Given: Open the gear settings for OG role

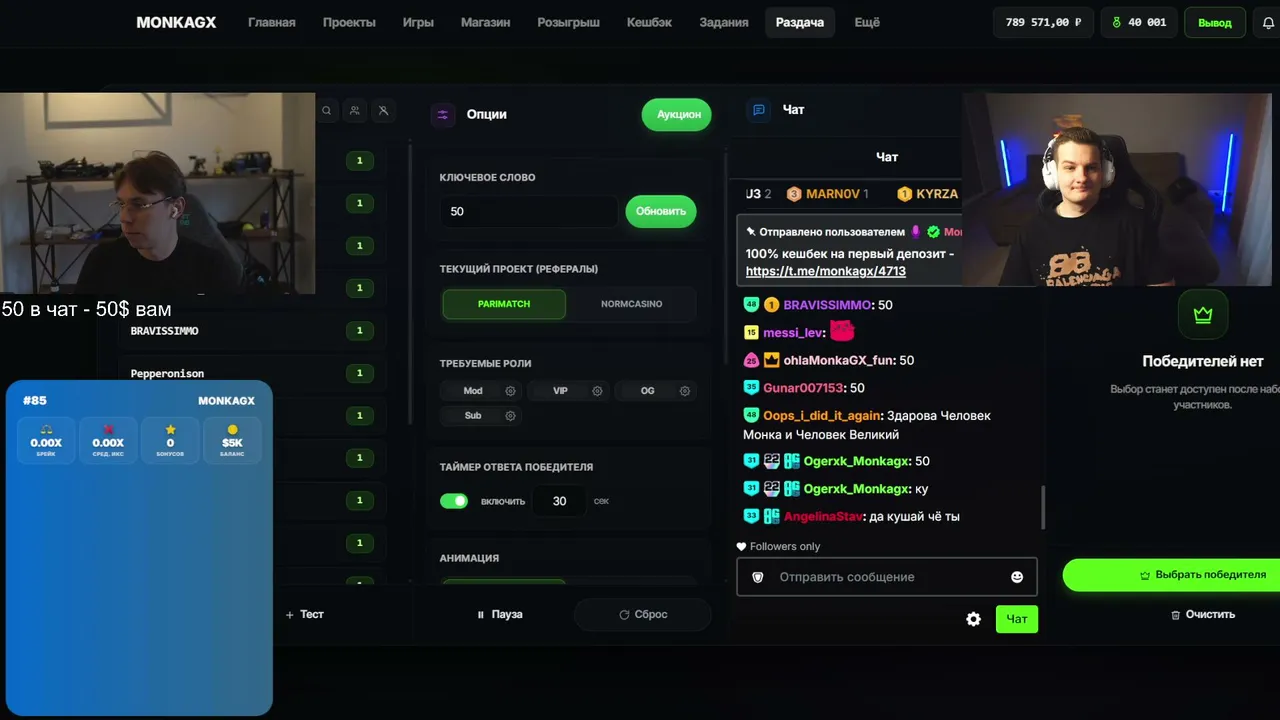Looking at the screenshot, I should pos(685,391).
